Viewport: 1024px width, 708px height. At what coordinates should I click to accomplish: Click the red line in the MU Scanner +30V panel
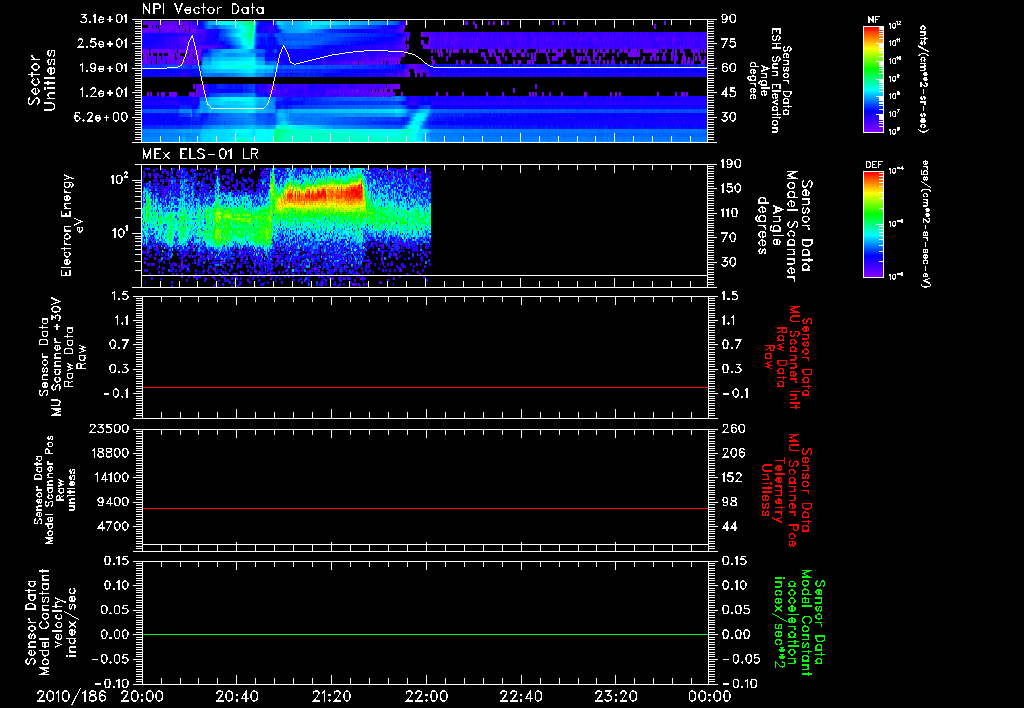point(425,387)
